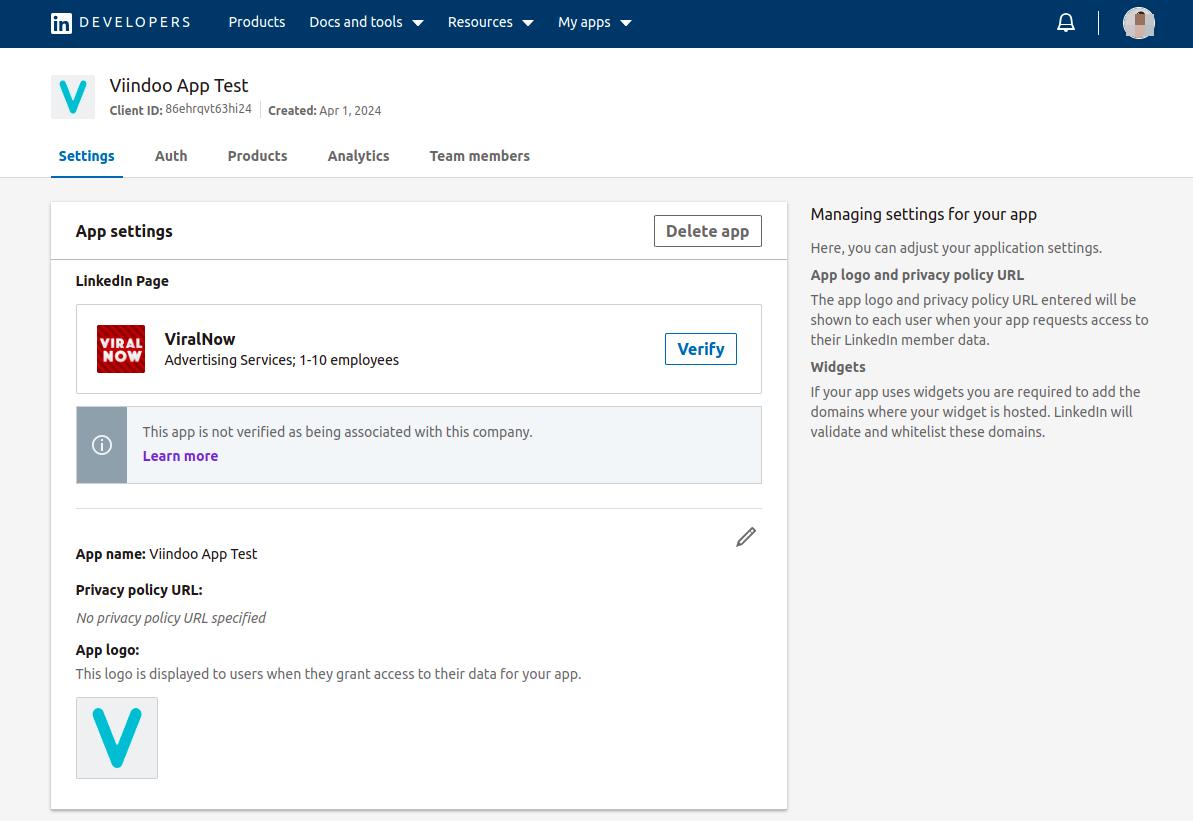Click 'Created: Apr 1, 2024' text

pyautogui.click(x=325, y=110)
